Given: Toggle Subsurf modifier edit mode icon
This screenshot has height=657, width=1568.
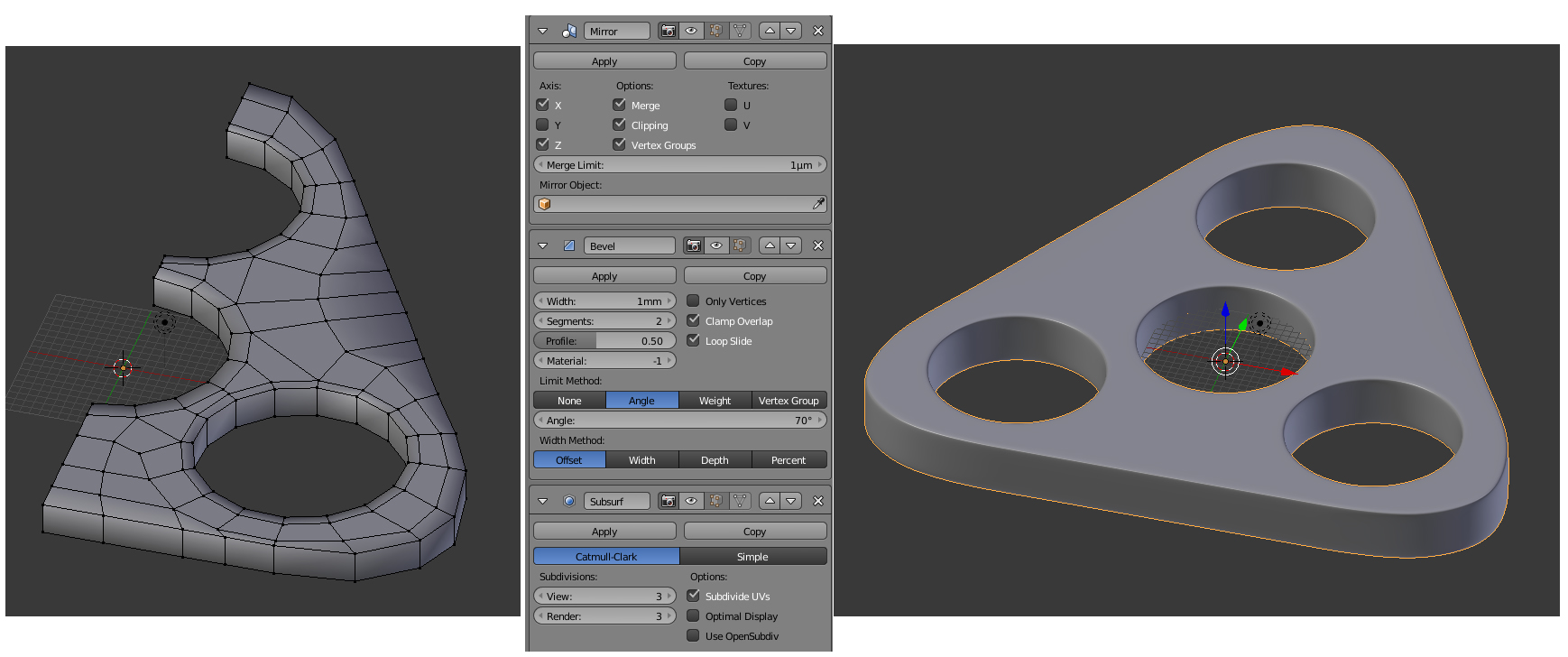Looking at the screenshot, I should pos(715,501).
